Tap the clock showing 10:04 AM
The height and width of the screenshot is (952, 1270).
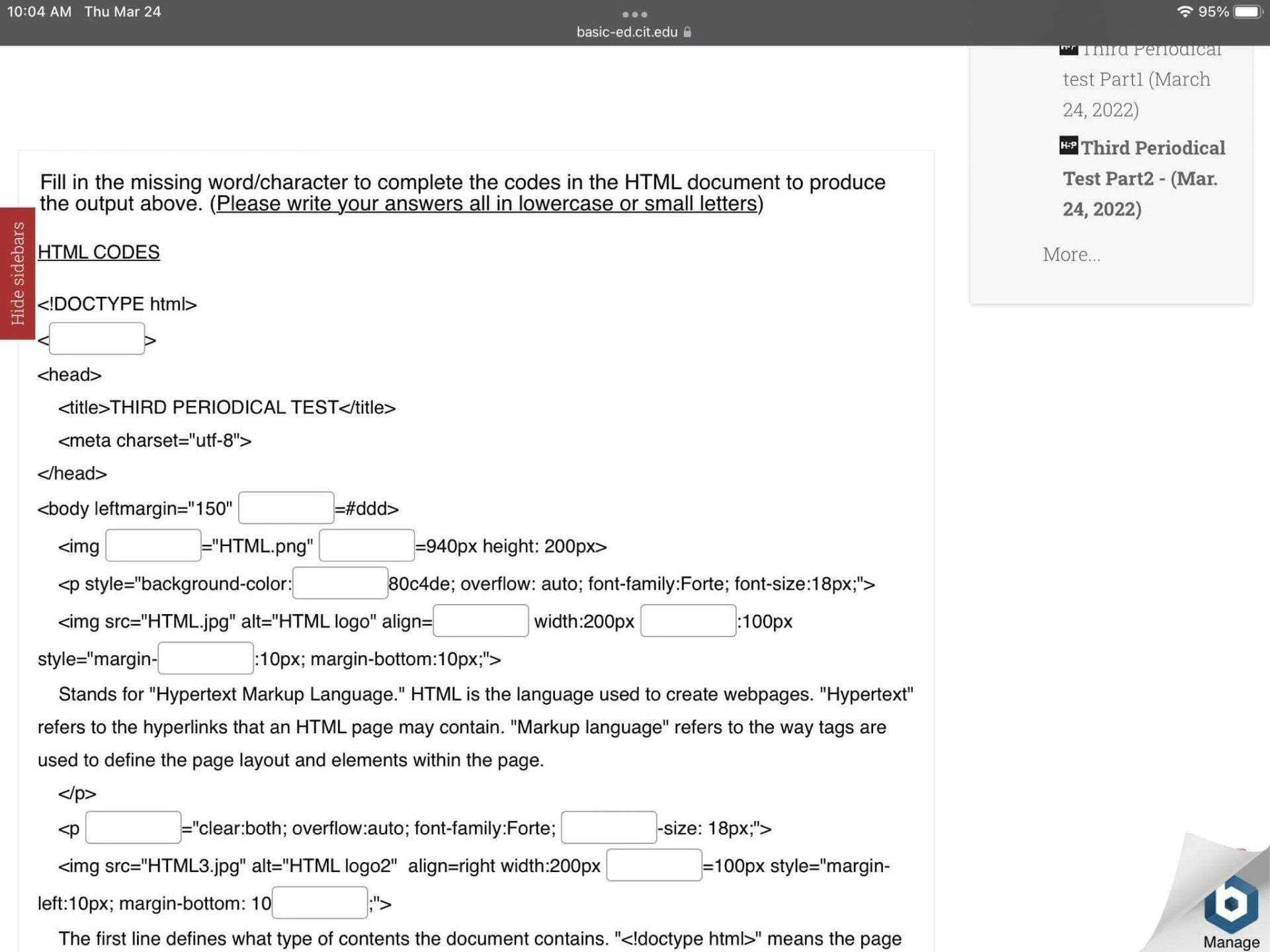(x=39, y=12)
